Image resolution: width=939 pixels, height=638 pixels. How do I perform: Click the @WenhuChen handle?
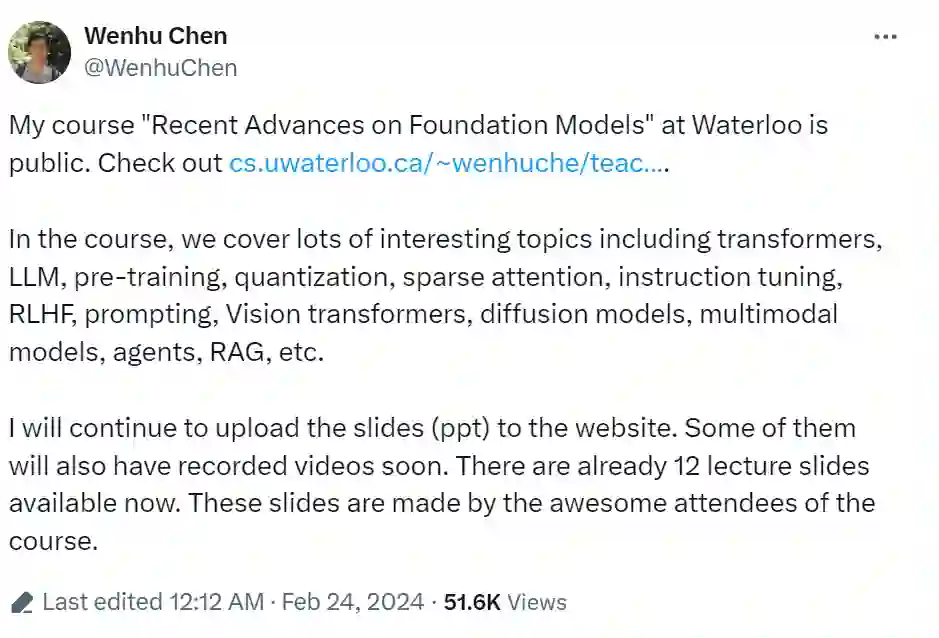[160, 68]
